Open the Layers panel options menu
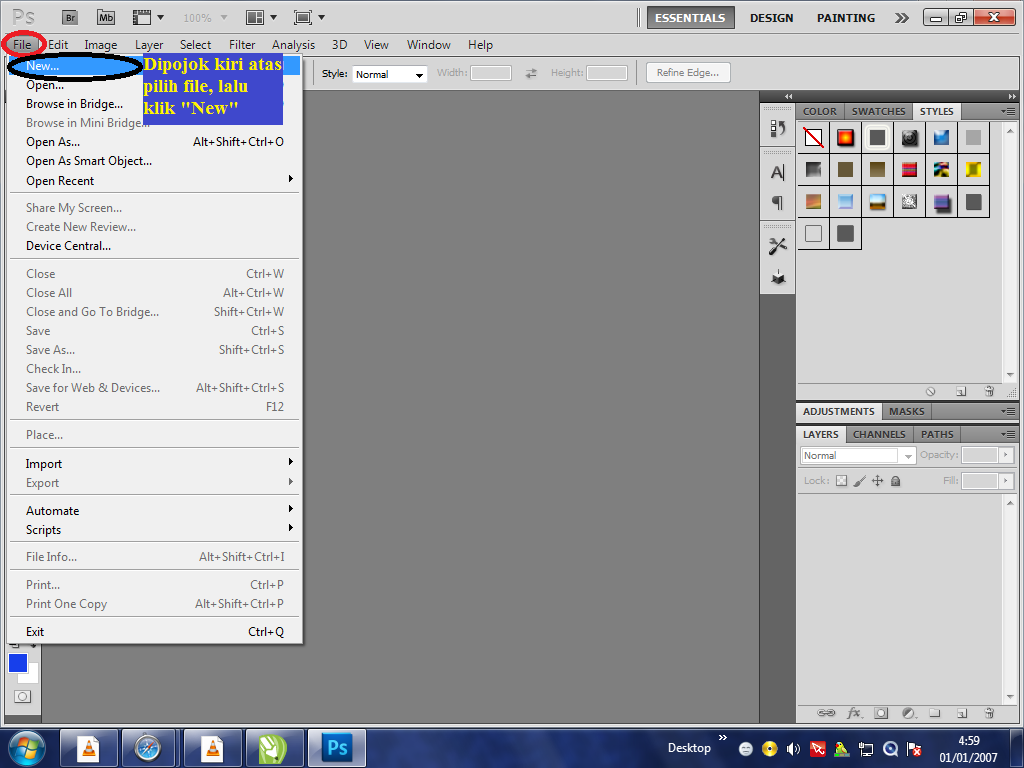 pyautogui.click(x=1008, y=434)
